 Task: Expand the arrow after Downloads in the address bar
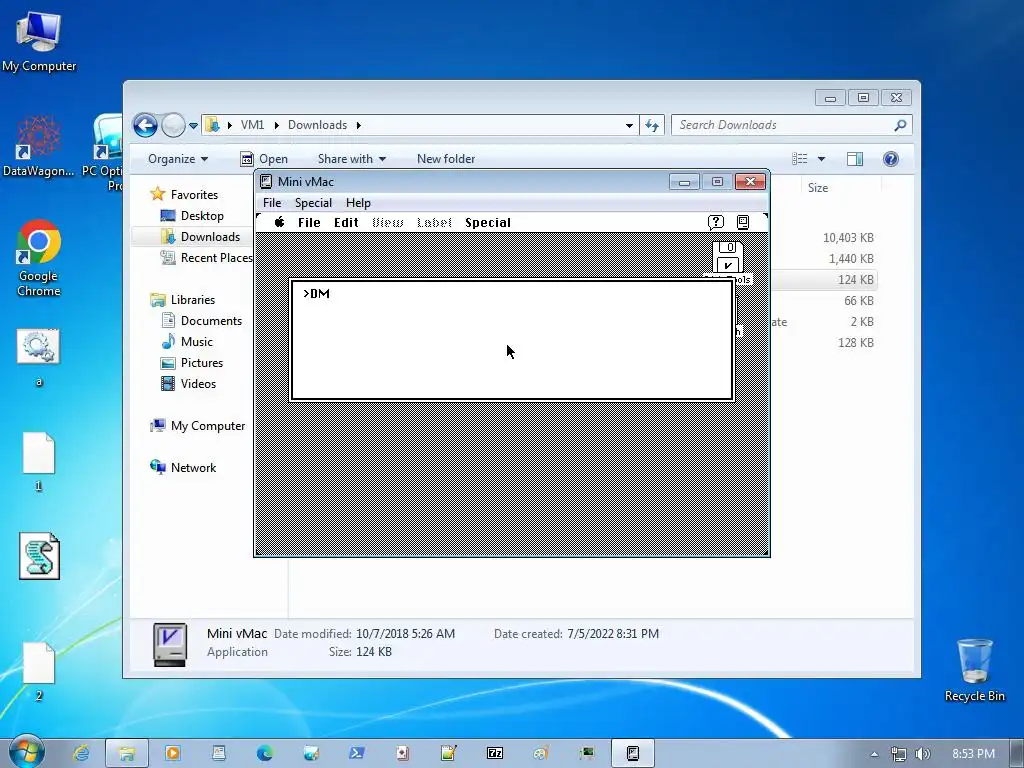359,125
